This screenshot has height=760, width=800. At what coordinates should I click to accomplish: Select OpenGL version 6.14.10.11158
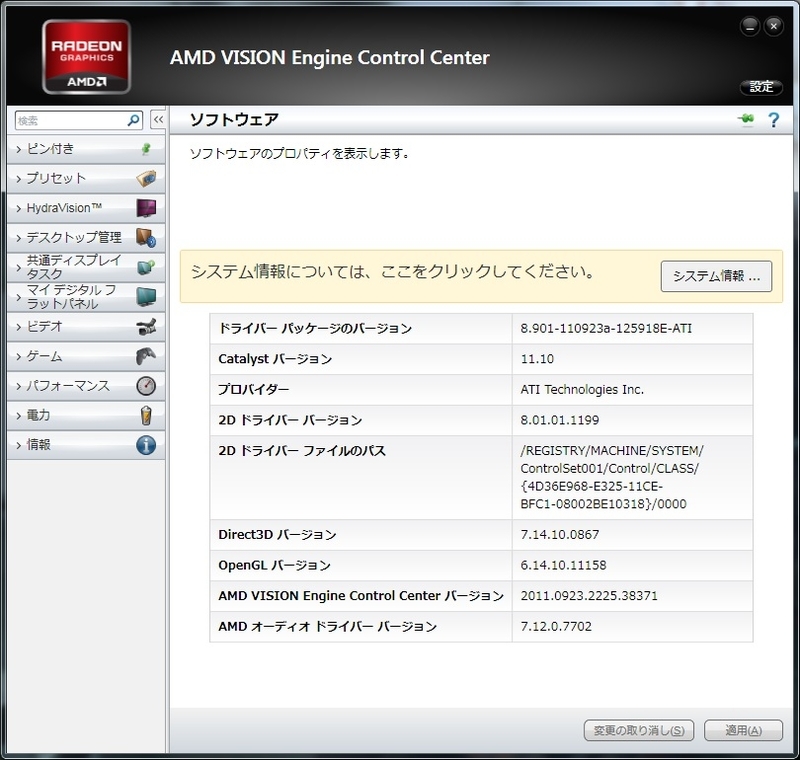tap(563, 565)
